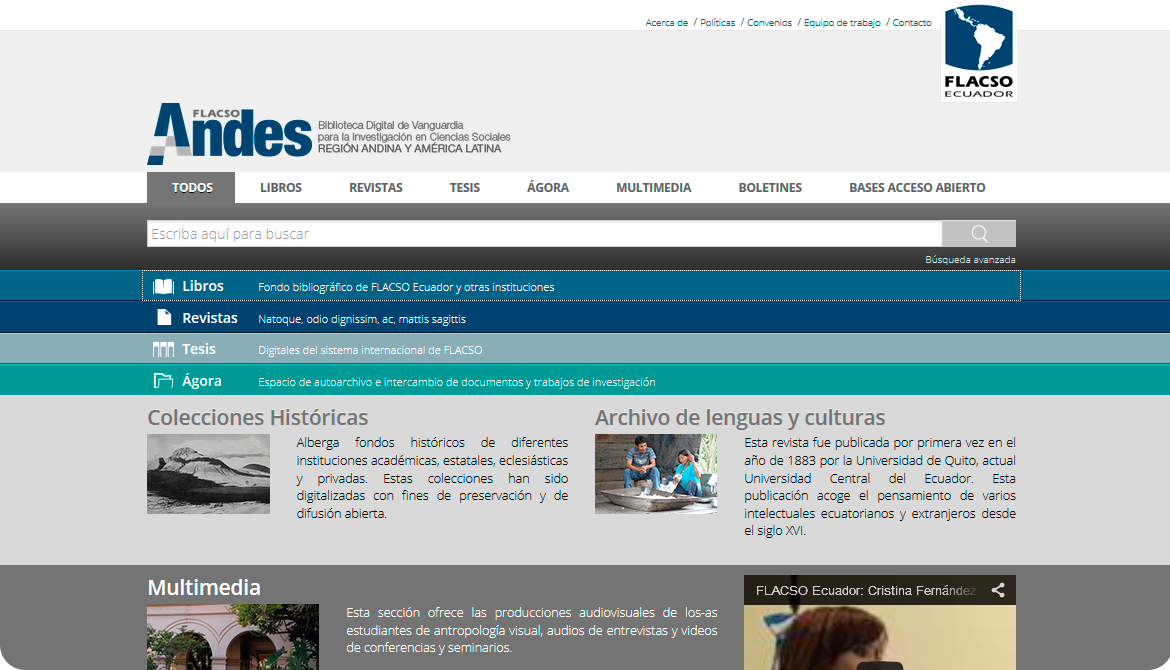Viewport: 1170px width, 670px height.
Task: Click the FLACSO Andes logo
Action: pos(229,134)
